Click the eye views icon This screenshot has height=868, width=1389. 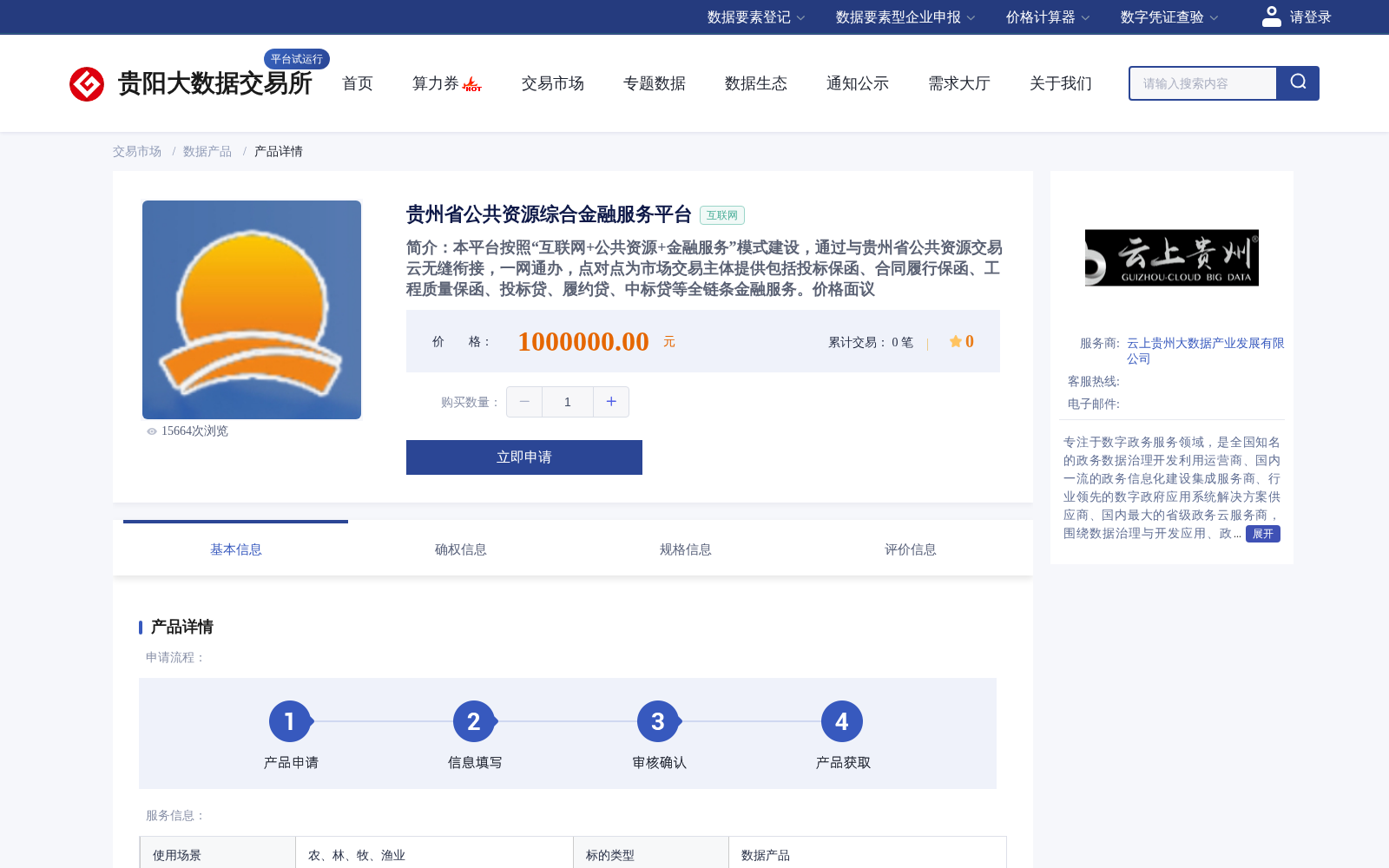tap(152, 431)
